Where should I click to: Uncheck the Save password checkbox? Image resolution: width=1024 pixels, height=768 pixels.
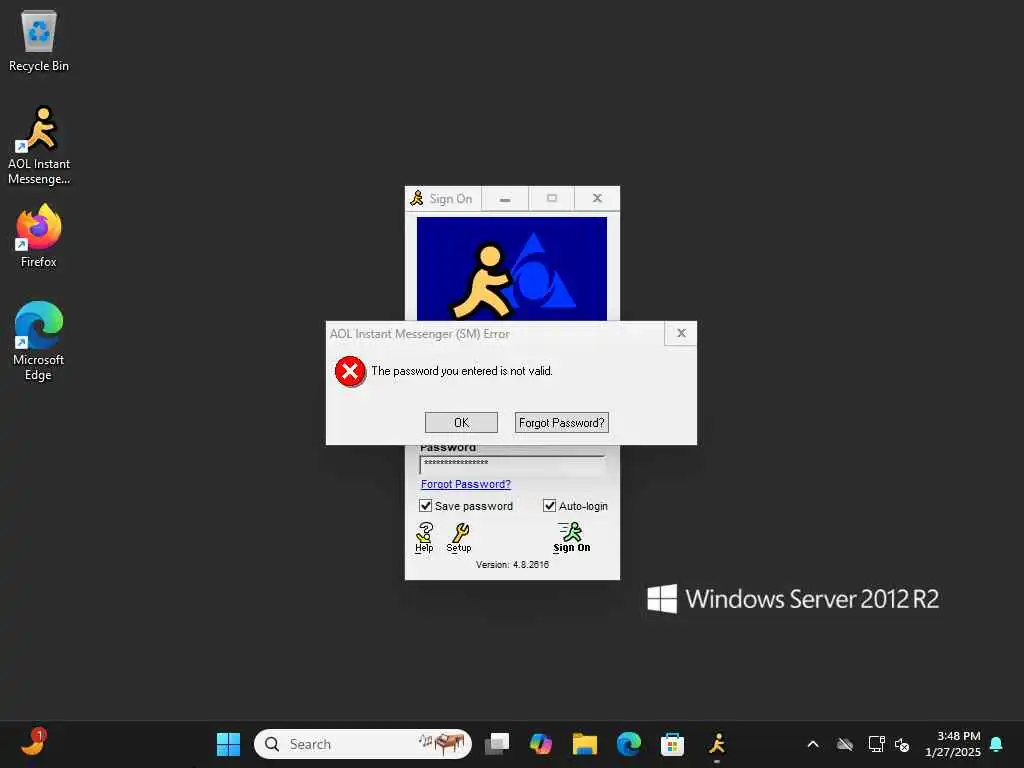[x=426, y=505]
